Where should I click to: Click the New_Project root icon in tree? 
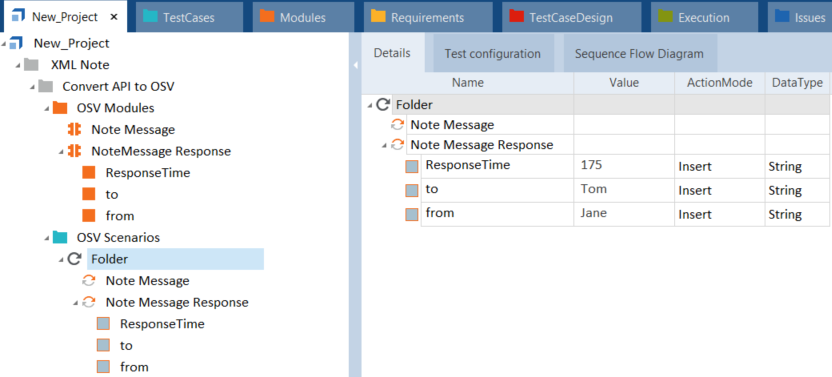point(17,43)
